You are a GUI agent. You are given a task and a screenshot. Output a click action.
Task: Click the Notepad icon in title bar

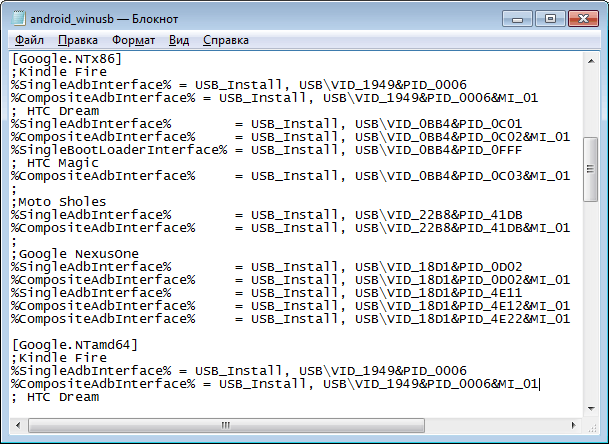[18, 18]
